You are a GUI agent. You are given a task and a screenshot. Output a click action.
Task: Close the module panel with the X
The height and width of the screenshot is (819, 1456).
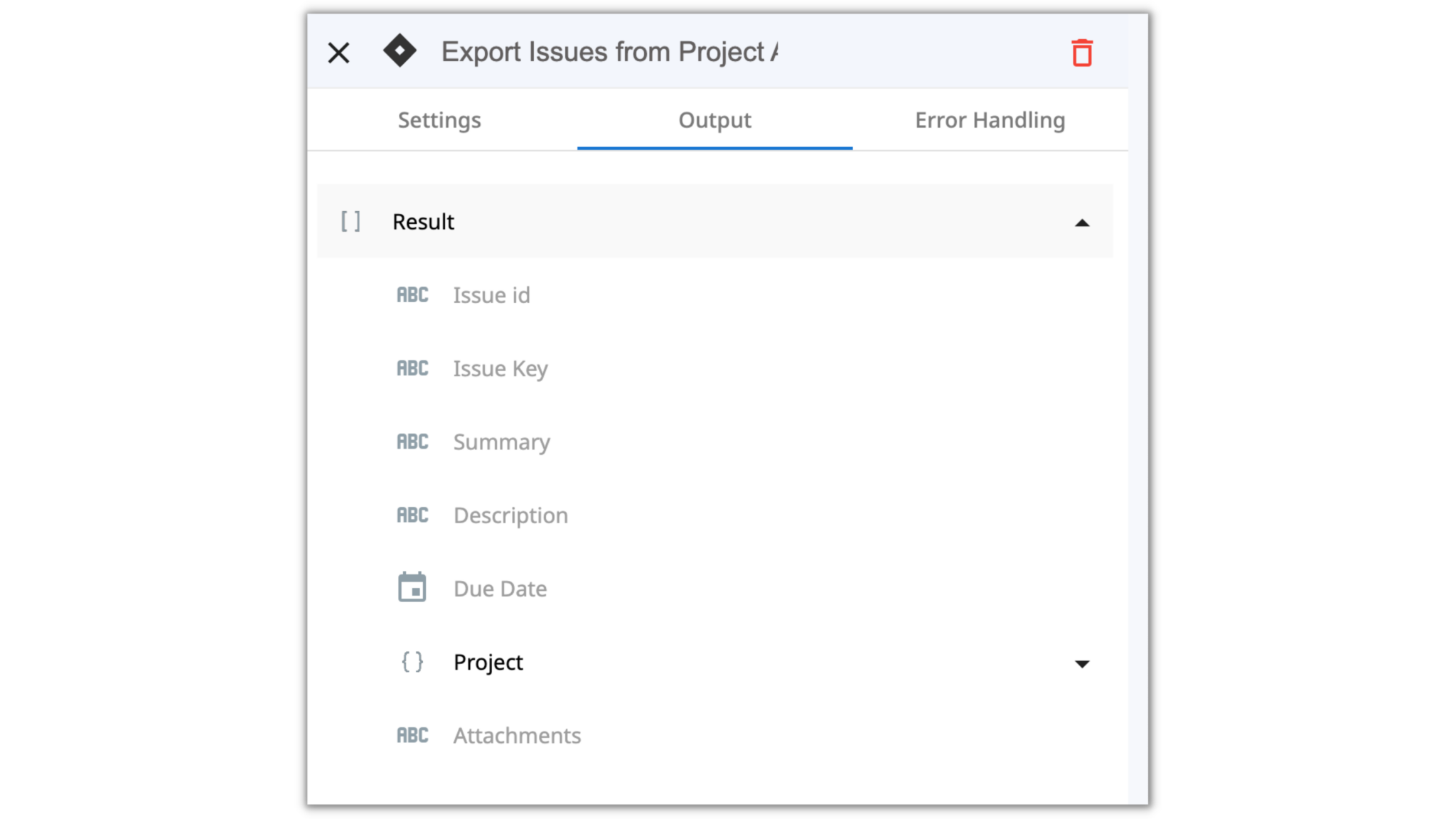tap(338, 52)
